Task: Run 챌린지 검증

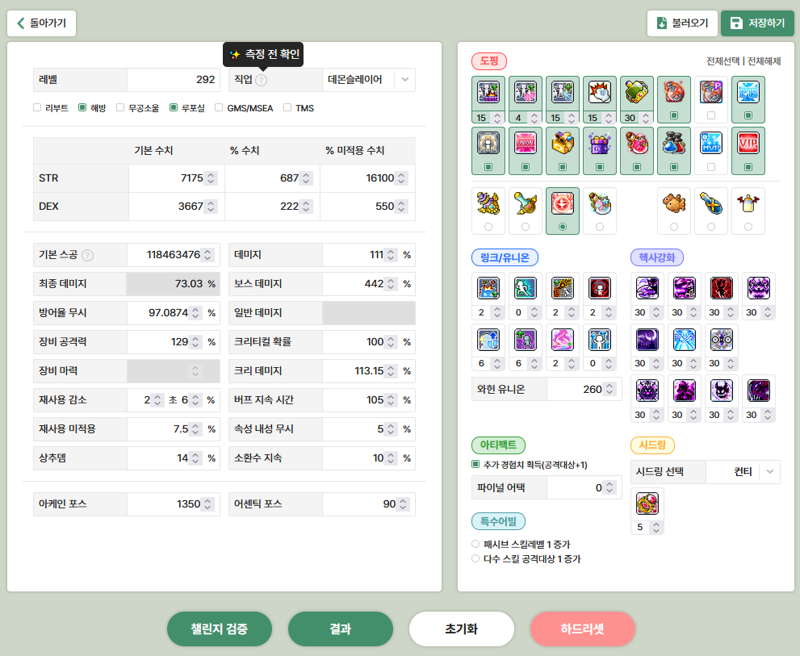Action: point(219,629)
